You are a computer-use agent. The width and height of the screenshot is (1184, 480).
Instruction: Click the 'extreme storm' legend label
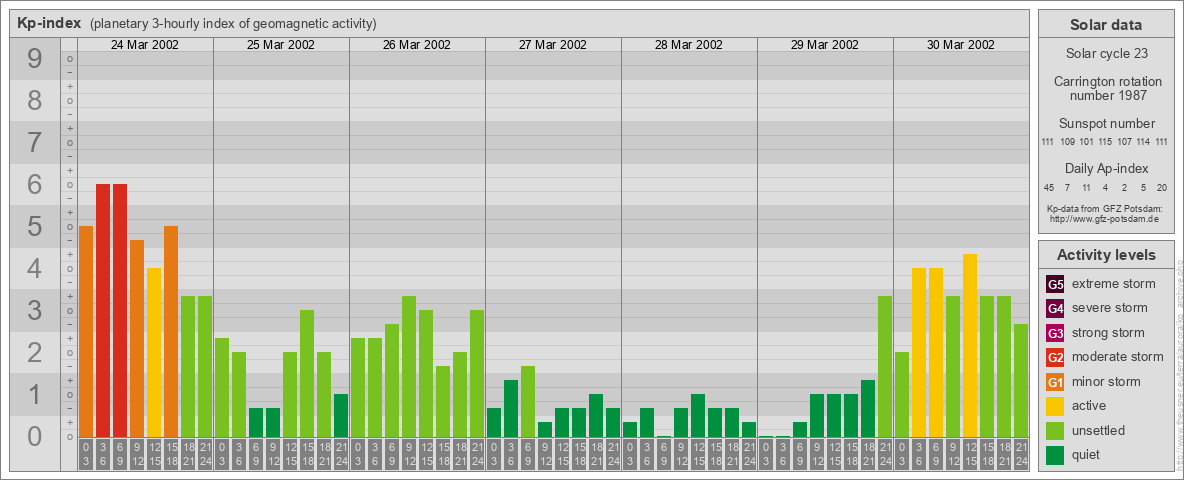pyautogui.click(x=1114, y=284)
